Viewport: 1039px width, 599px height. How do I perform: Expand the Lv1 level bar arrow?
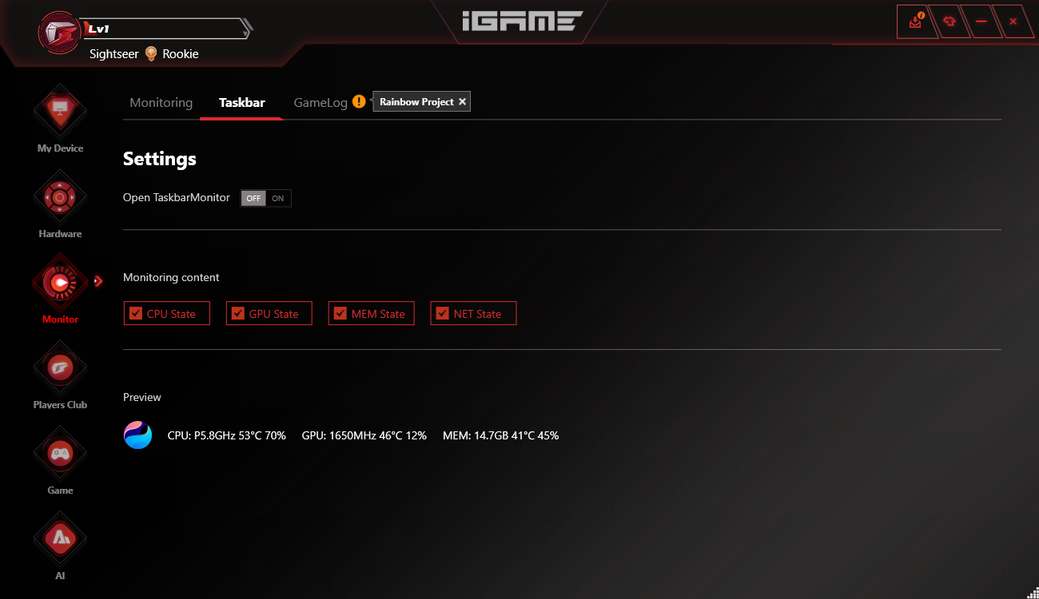coord(246,28)
